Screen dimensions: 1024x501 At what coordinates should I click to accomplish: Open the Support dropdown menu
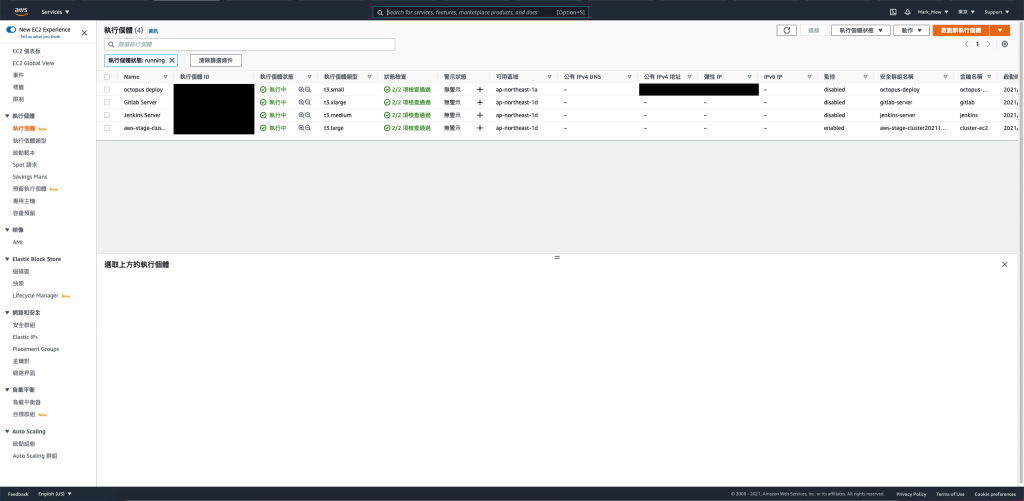pos(997,12)
